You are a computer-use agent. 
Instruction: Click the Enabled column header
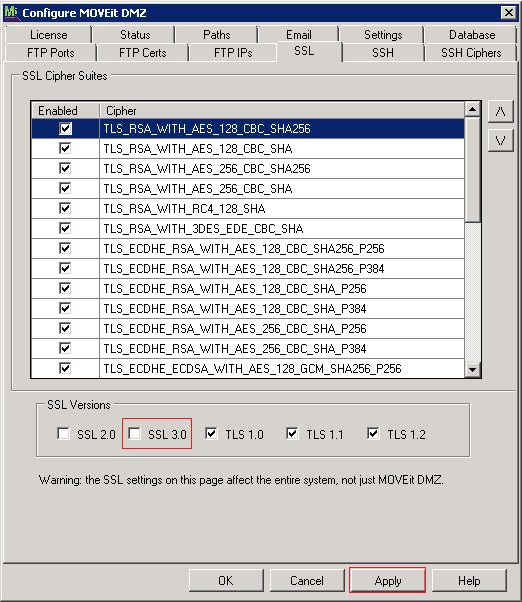[x=65, y=111]
